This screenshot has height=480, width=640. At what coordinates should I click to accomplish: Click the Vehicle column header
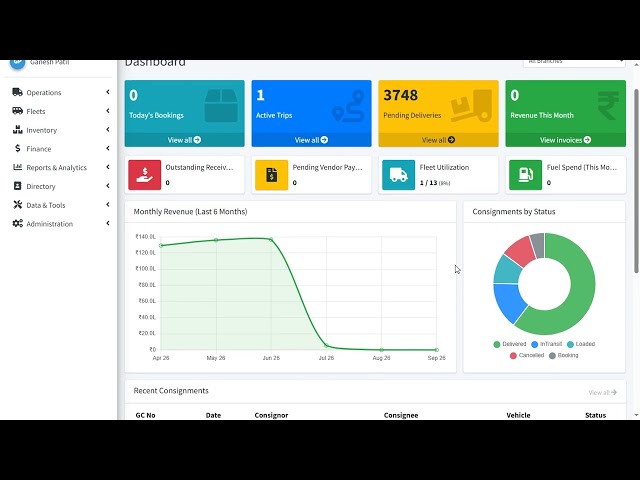point(518,415)
